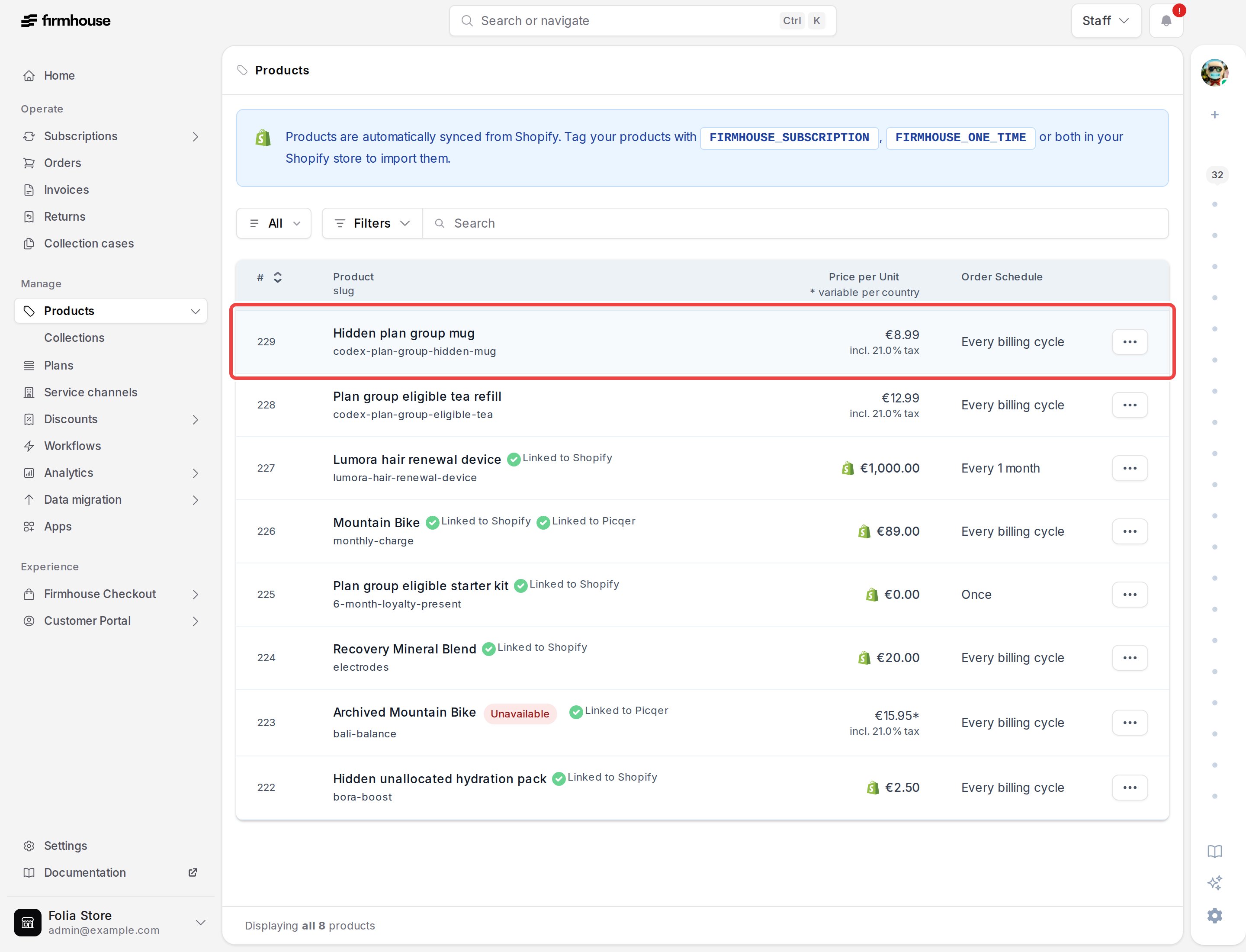1246x952 pixels.
Task: Click the FIRMHOUSE_SUBSCRIPTION tag
Action: (789, 138)
